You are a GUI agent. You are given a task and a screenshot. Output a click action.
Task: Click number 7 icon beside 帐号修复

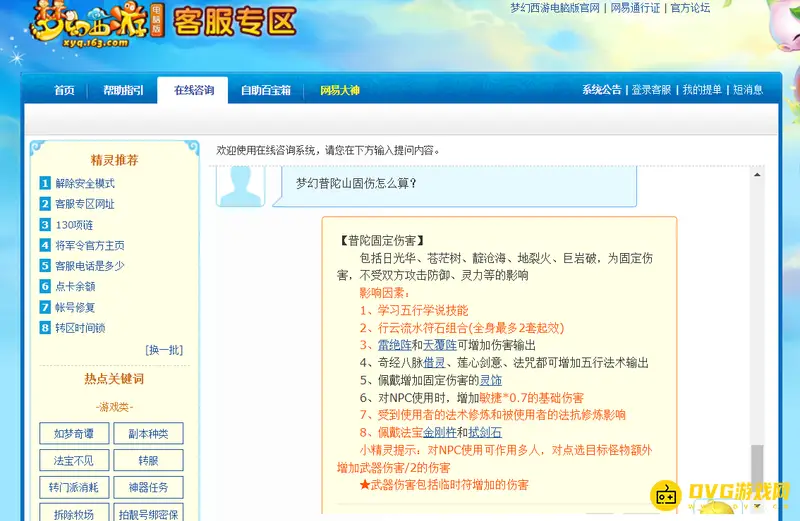[45, 307]
